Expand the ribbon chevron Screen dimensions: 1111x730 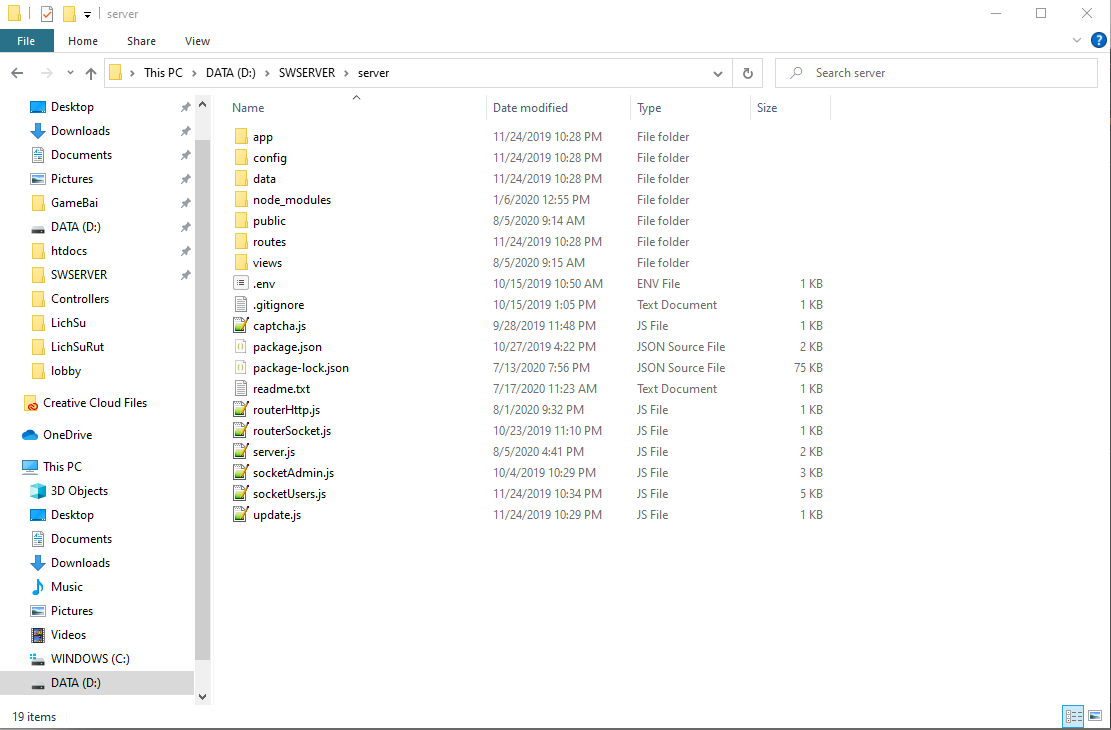pyautogui.click(x=1077, y=40)
